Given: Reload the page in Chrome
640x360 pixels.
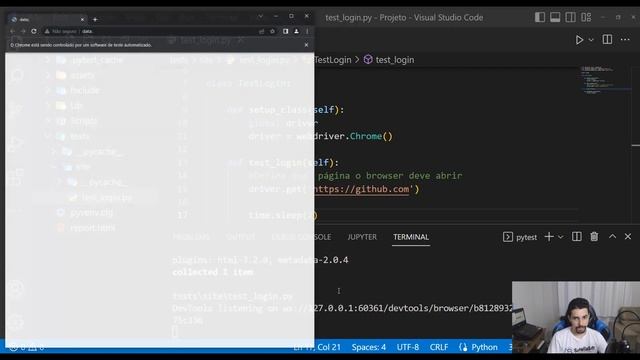Looking at the screenshot, I should pos(34,31).
